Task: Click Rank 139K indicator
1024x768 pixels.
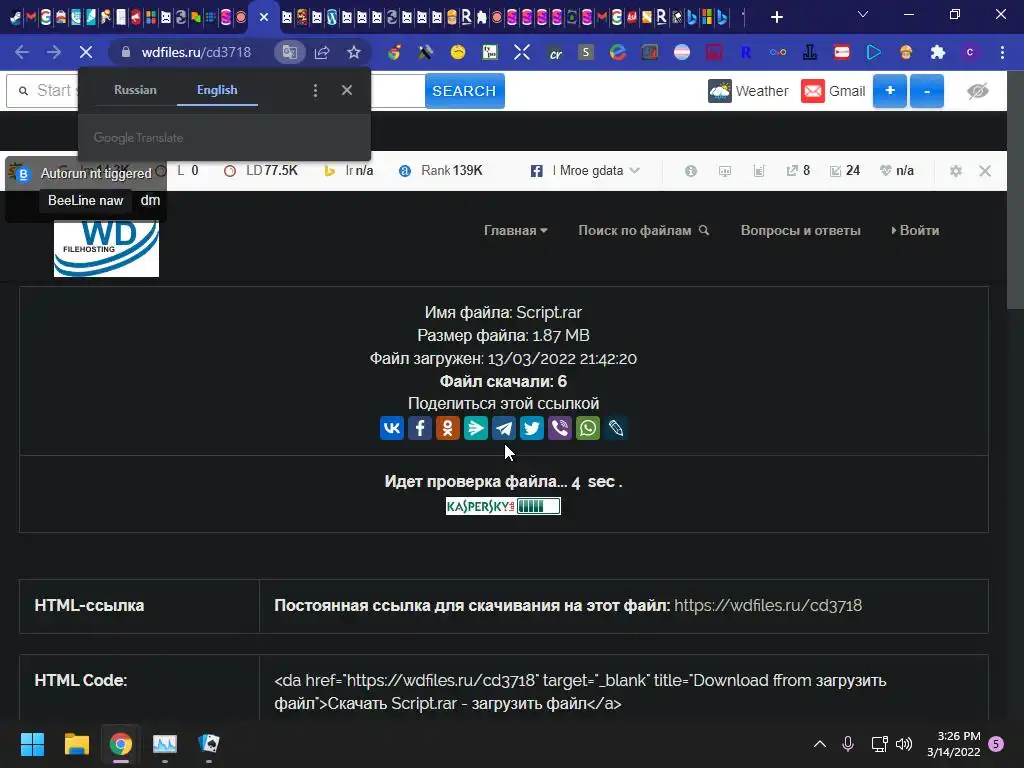Action: (441, 171)
